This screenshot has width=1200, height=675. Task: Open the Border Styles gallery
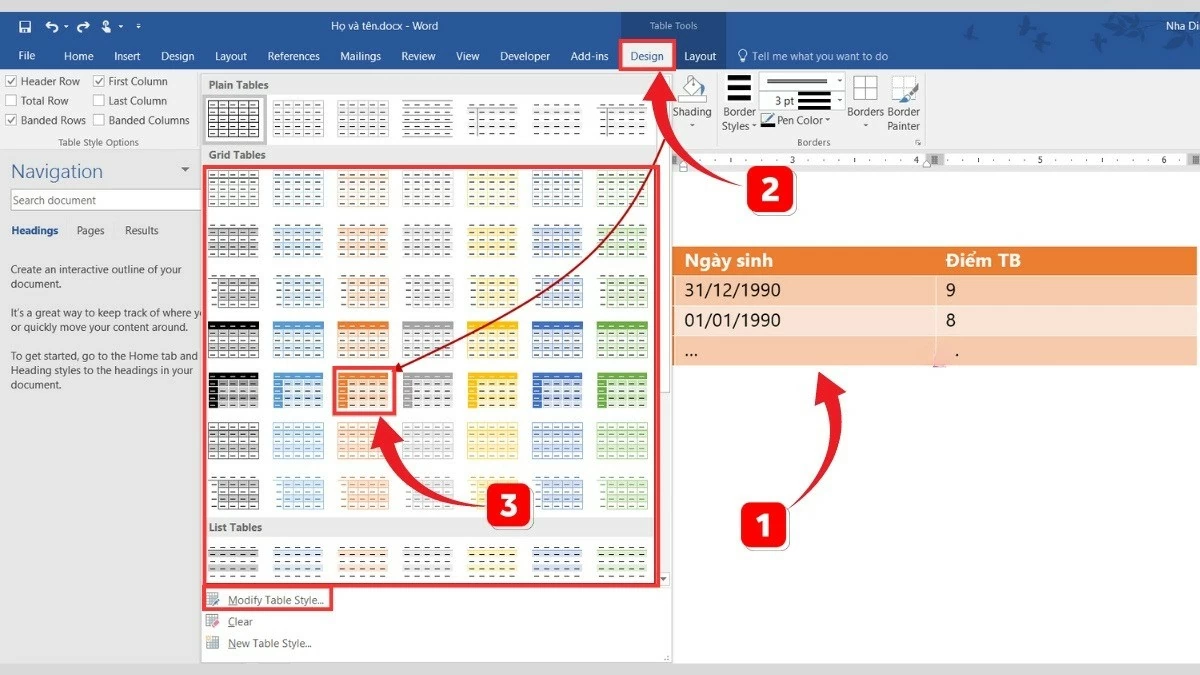pos(738,103)
